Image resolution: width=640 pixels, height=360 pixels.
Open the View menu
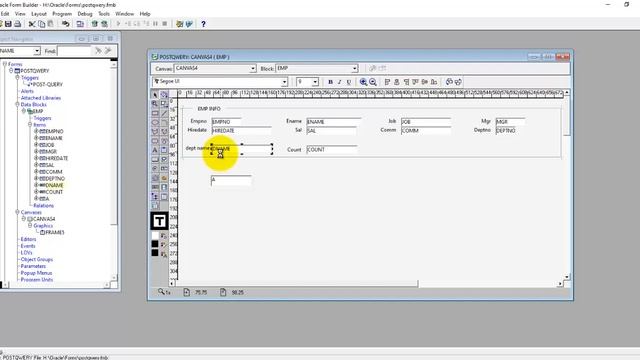20,14
